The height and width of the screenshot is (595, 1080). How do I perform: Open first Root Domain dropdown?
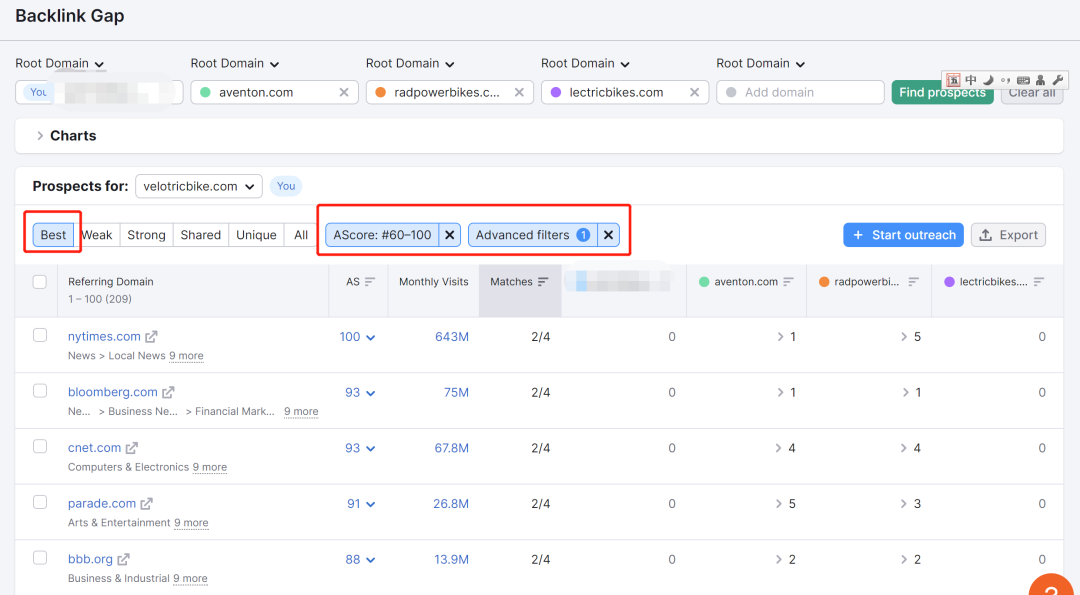(60, 63)
